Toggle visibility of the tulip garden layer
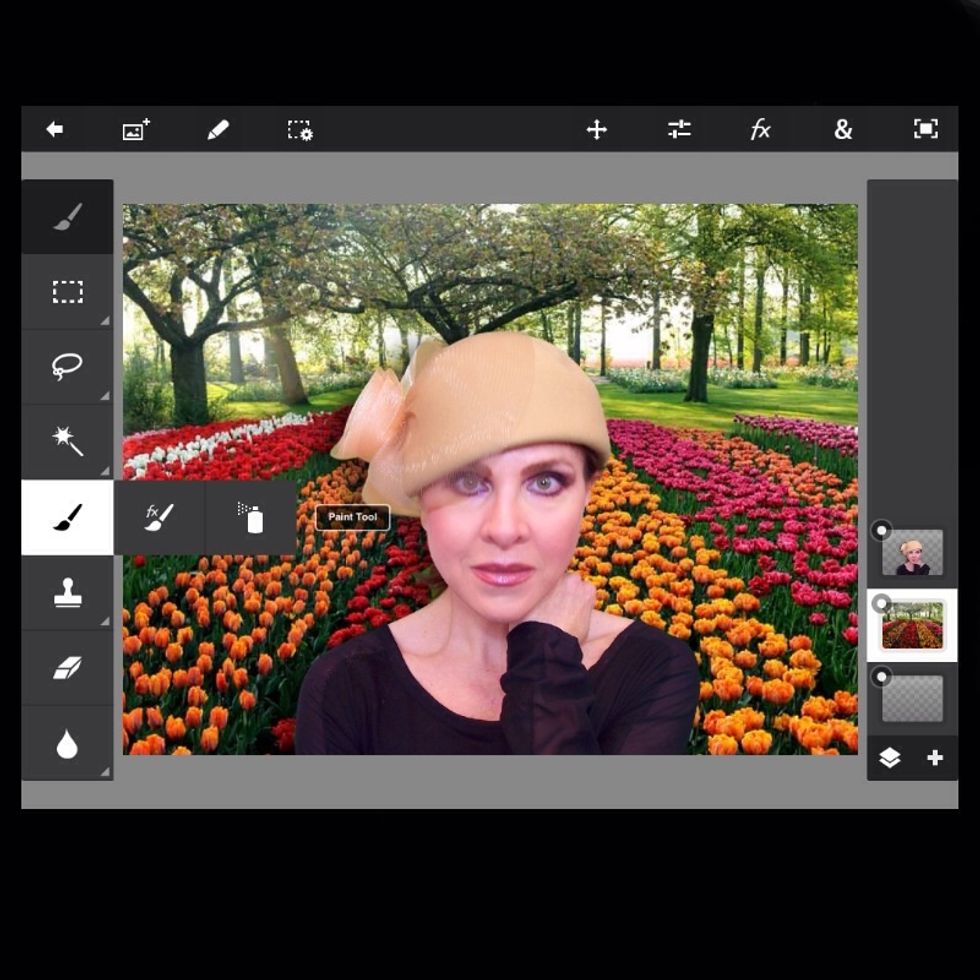Image resolution: width=980 pixels, height=980 pixels. (881, 604)
